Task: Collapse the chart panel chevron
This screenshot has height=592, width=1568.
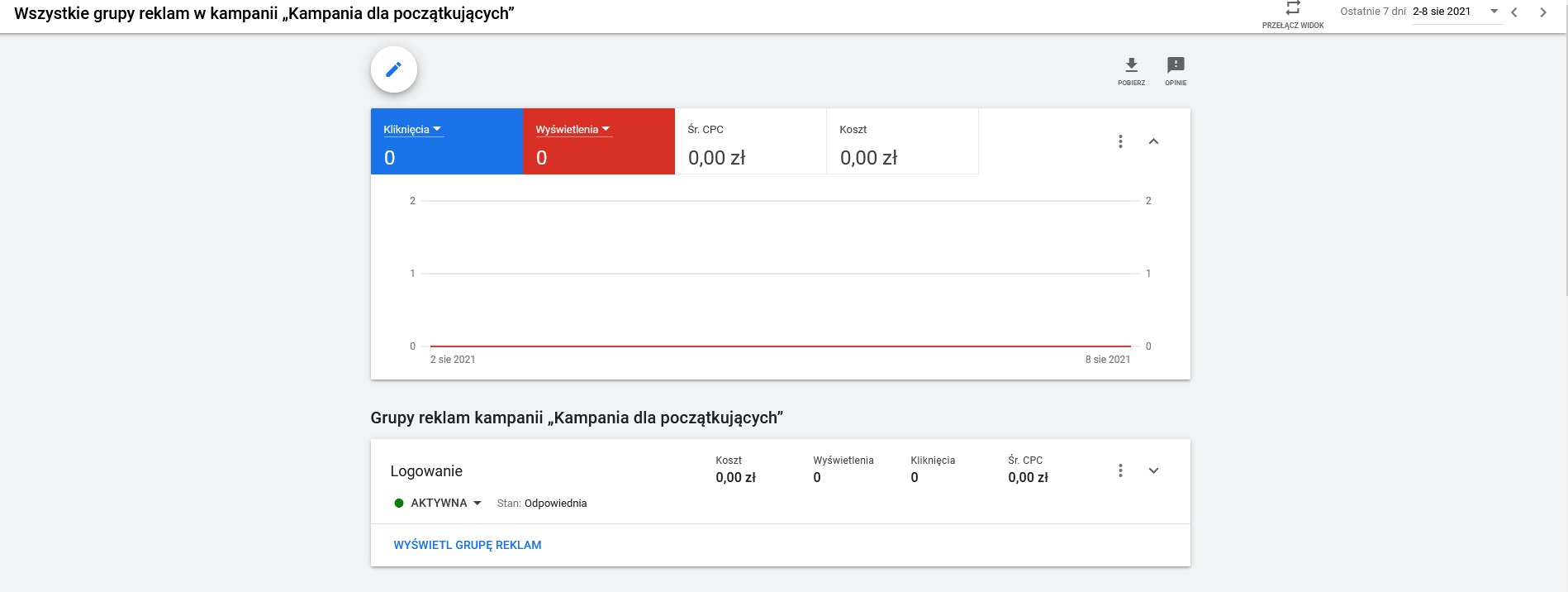Action: (1153, 141)
